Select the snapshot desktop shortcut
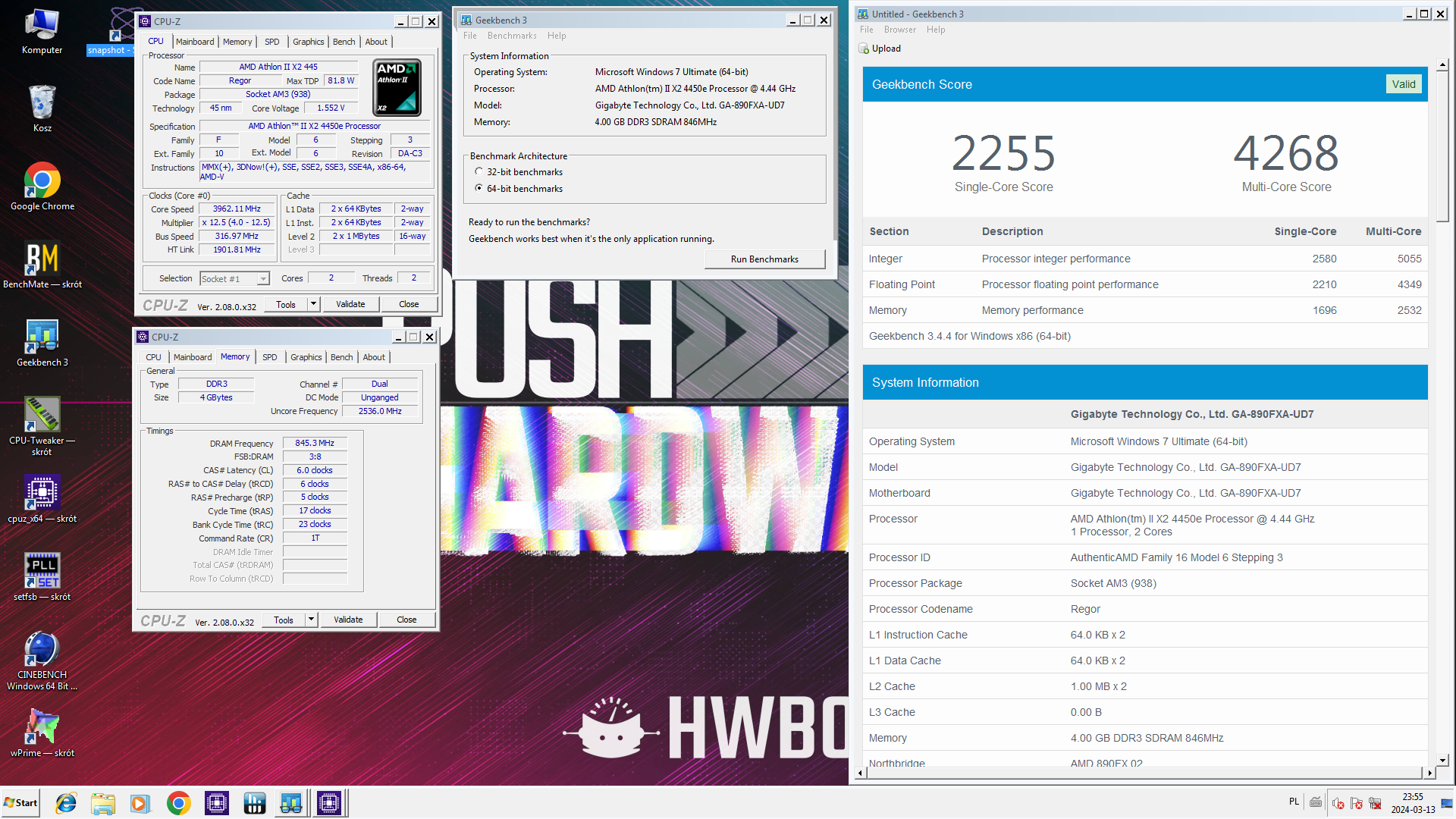The image size is (1456, 819). pyautogui.click(x=111, y=32)
